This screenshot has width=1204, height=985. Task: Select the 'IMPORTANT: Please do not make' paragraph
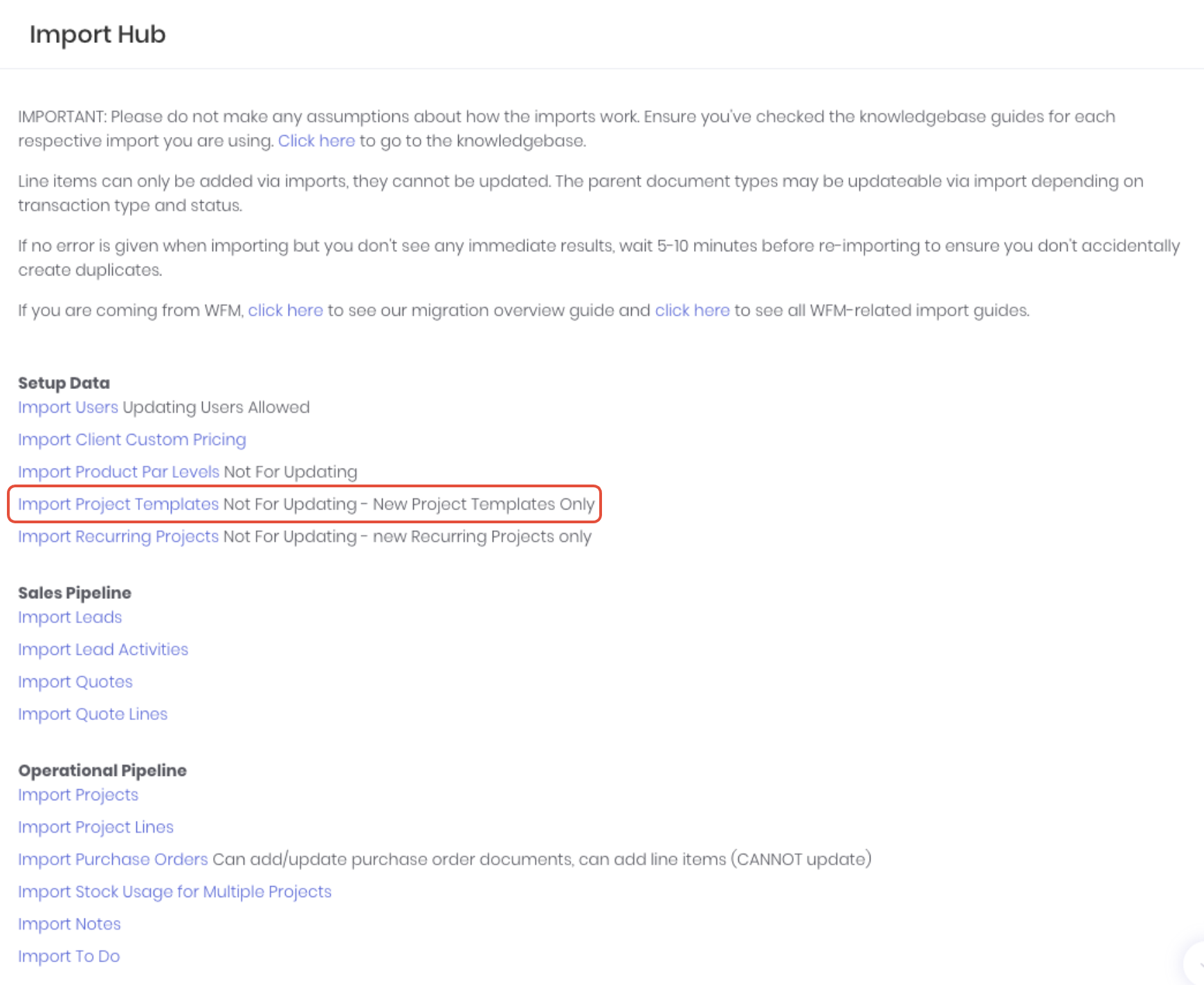coord(567,129)
